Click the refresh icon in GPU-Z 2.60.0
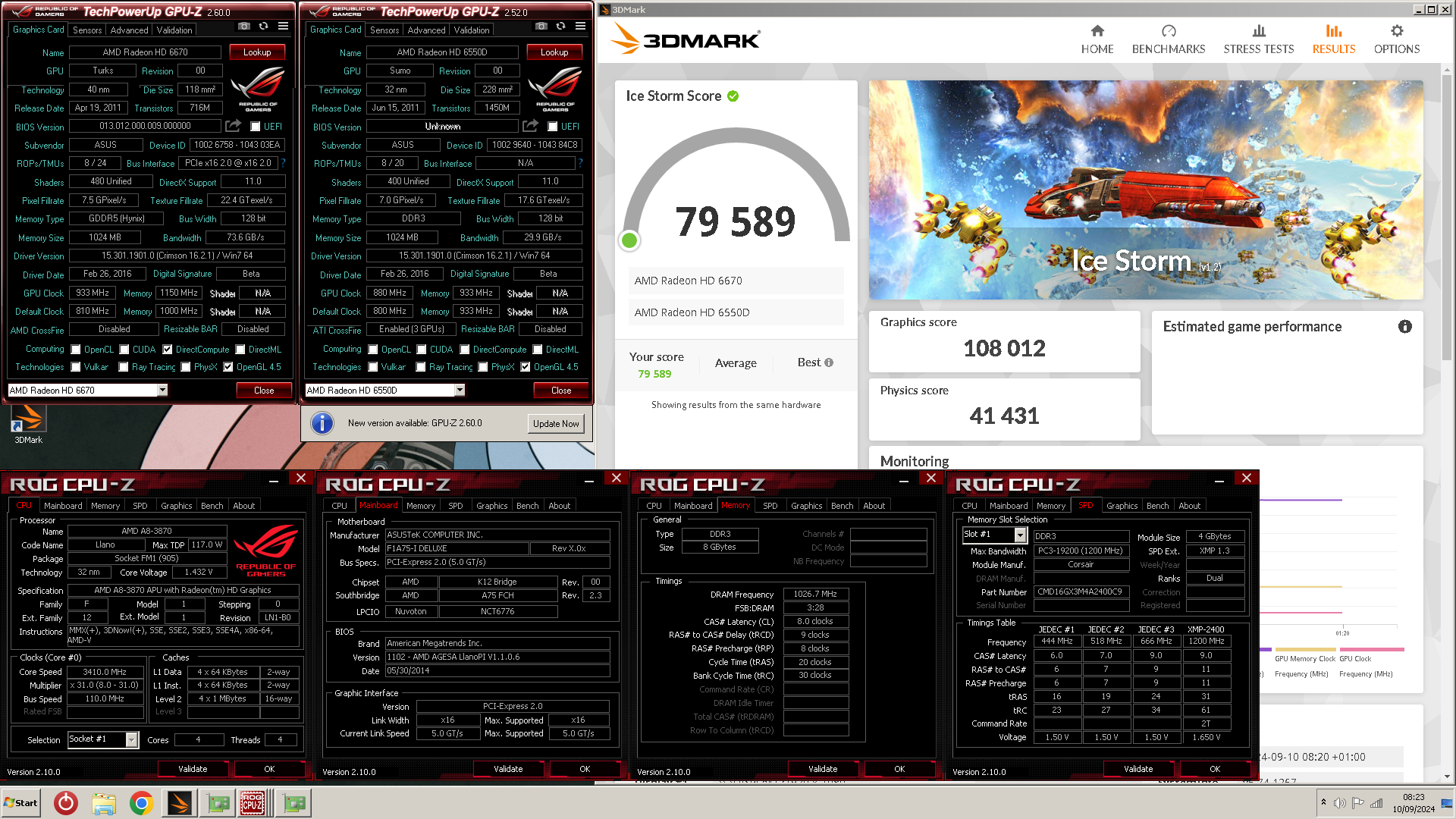The width and height of the screenshot is (1456, 819). (263, 26)
